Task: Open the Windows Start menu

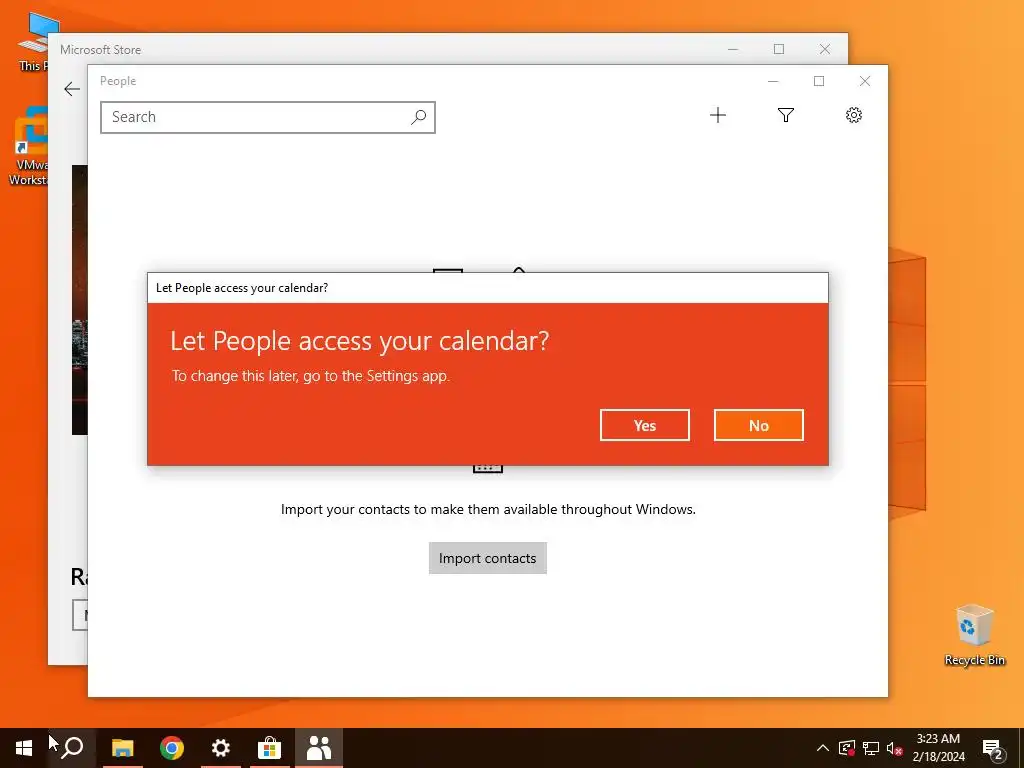Action: (24, 748)
